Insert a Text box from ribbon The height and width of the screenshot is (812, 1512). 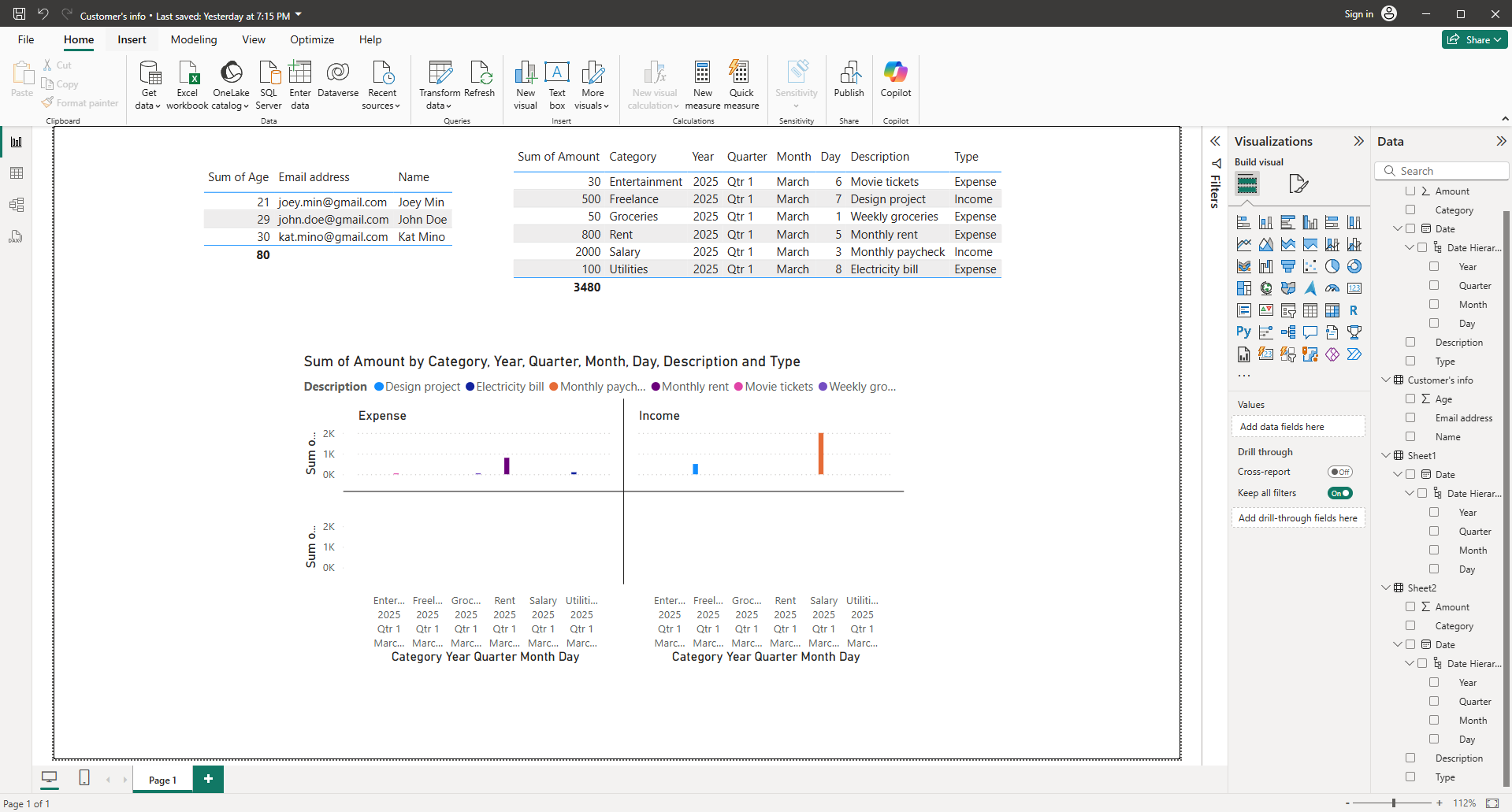(x=557, y=73)
